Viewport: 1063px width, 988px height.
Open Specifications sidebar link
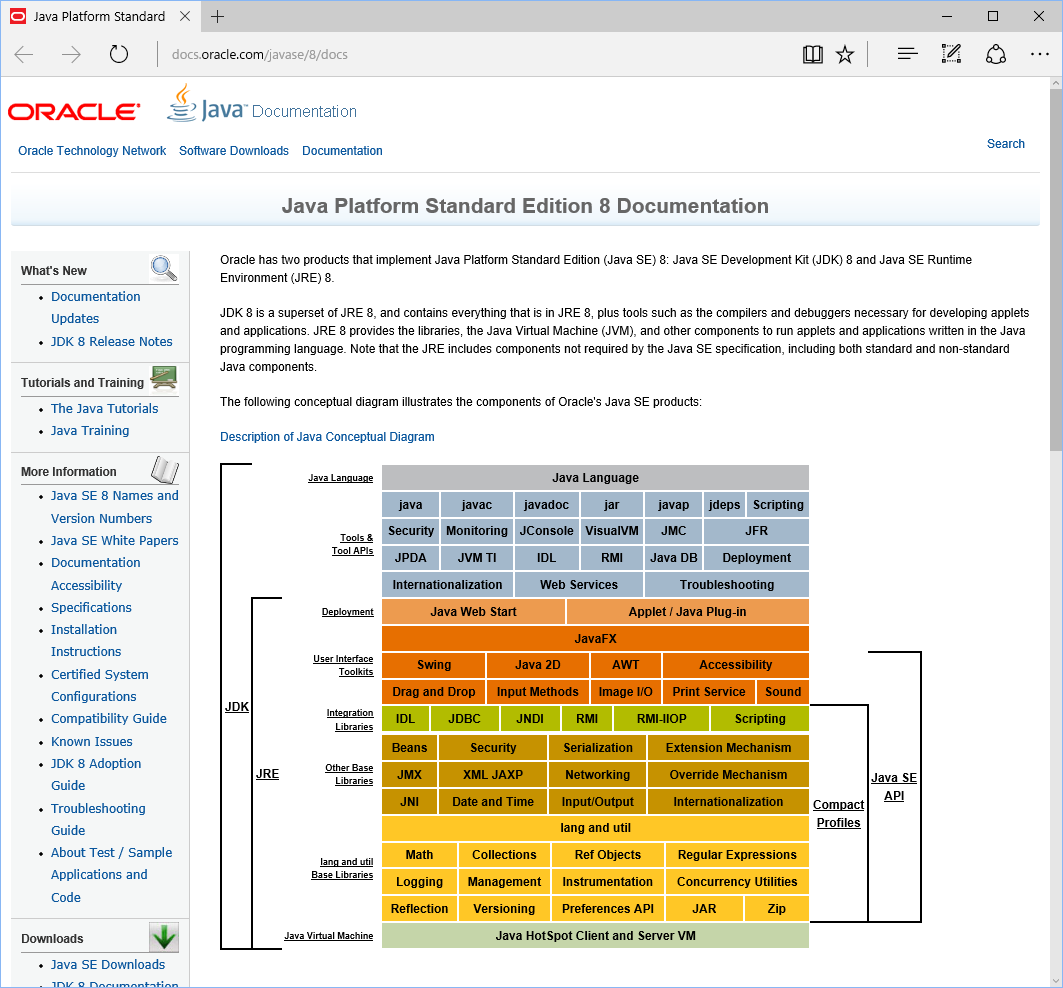click(x=92, y=608)
